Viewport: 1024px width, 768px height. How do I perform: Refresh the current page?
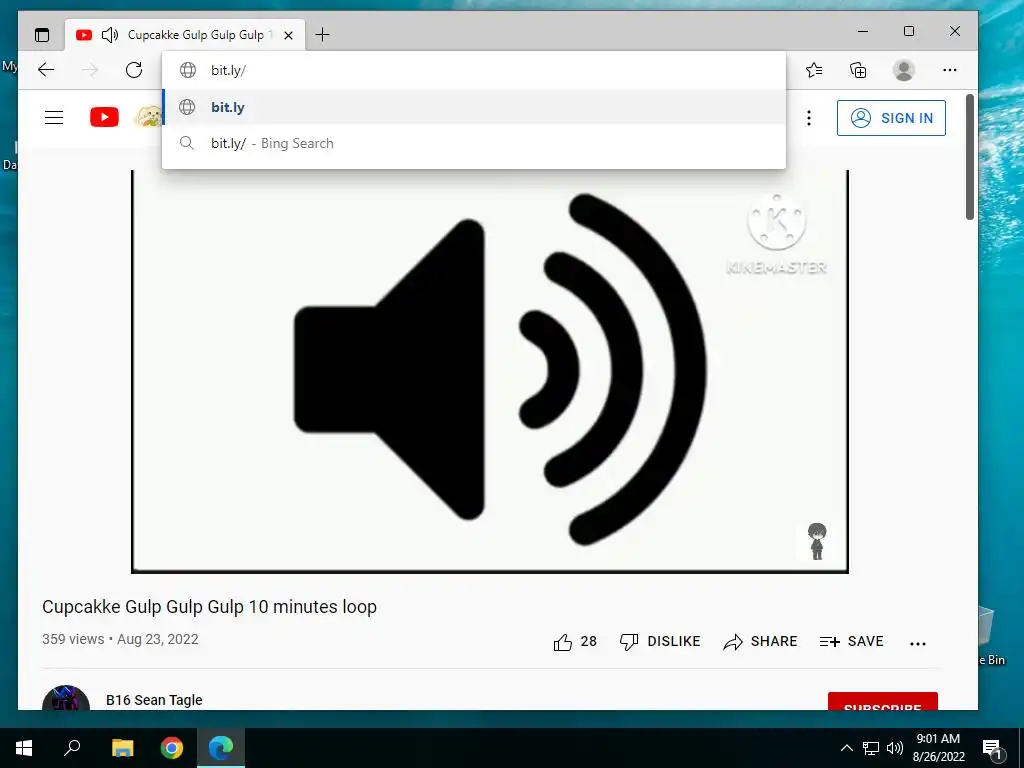134,70
